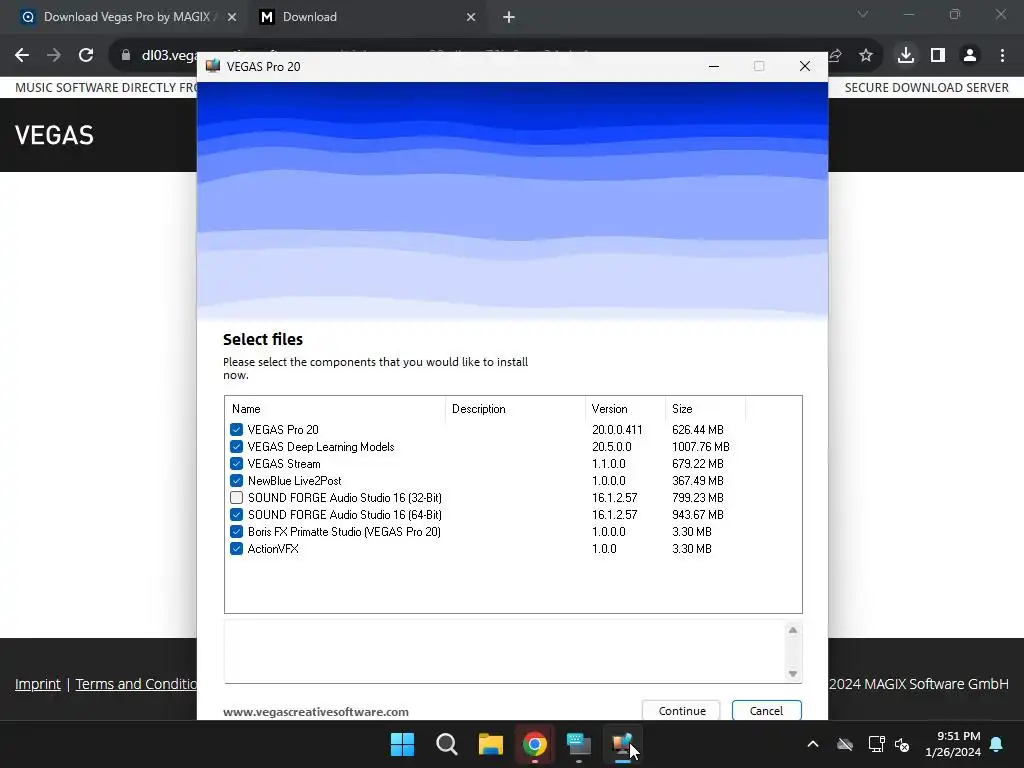Screen dimensions: 1024x768
Task: Open a new Chrome tab
Action: pyautogui.click(x=509, y=18)
